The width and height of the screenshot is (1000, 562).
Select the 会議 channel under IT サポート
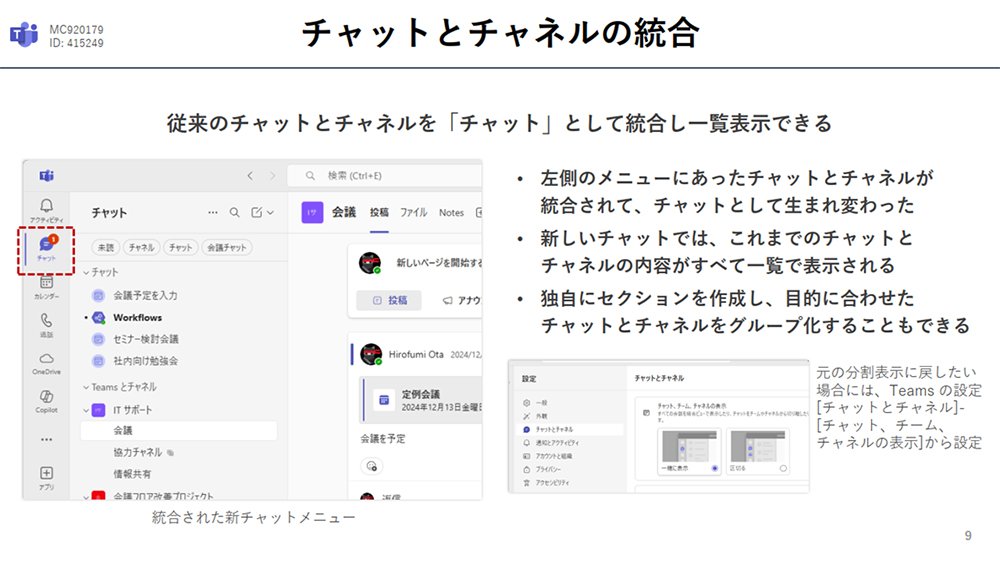(179, 431)
